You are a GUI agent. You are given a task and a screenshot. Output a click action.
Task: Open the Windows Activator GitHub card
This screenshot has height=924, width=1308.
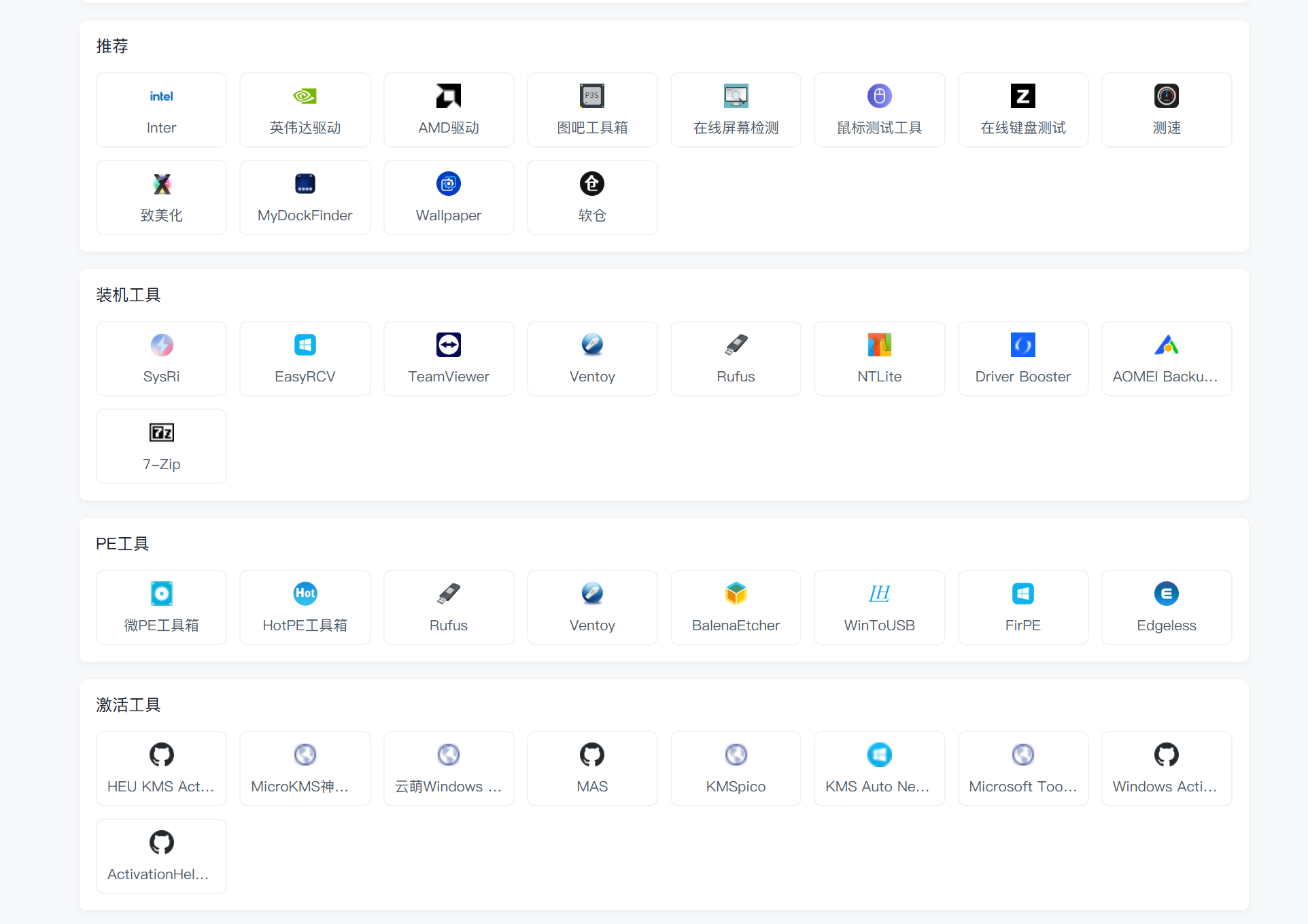coord(1167,768)
